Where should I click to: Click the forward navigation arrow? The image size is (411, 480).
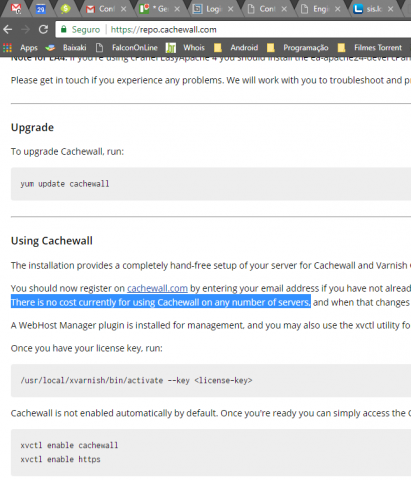tap(25, 30)
